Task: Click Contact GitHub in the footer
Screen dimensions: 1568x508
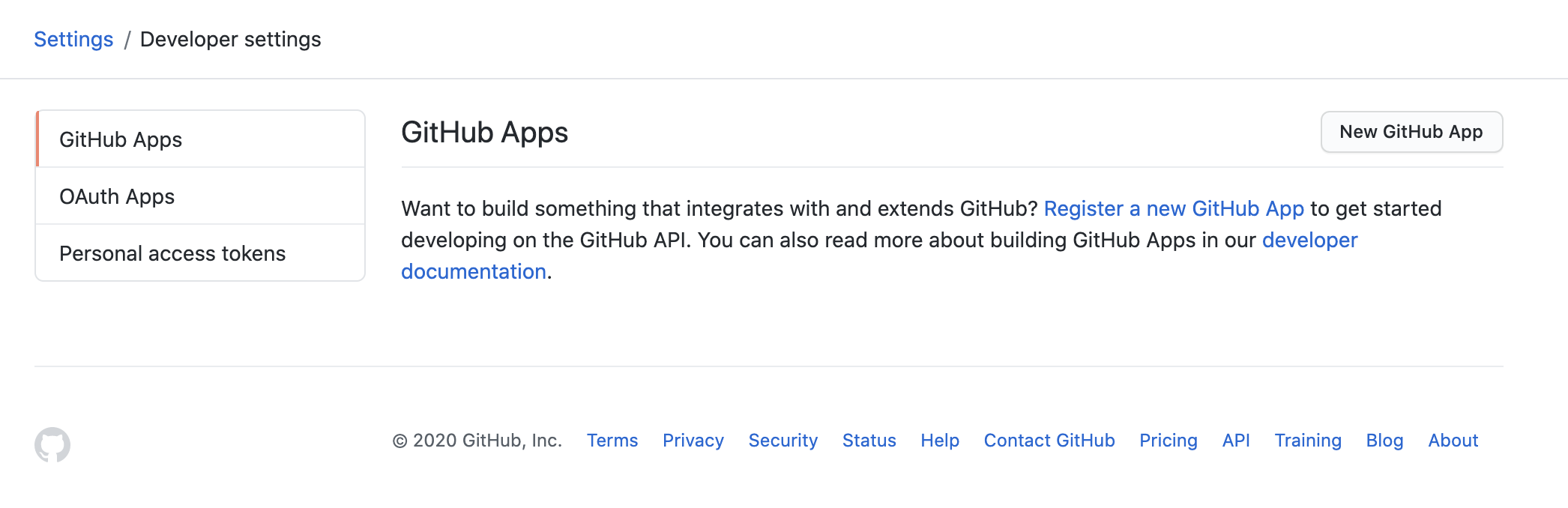Action: point(1049,441)
